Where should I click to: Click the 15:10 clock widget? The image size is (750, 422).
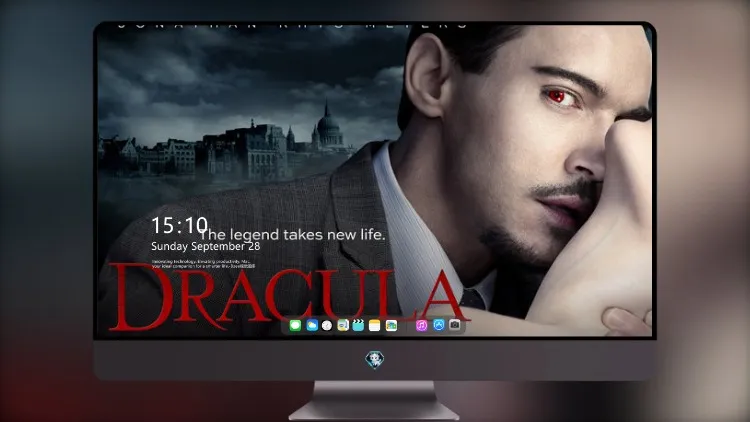point(180,225)
